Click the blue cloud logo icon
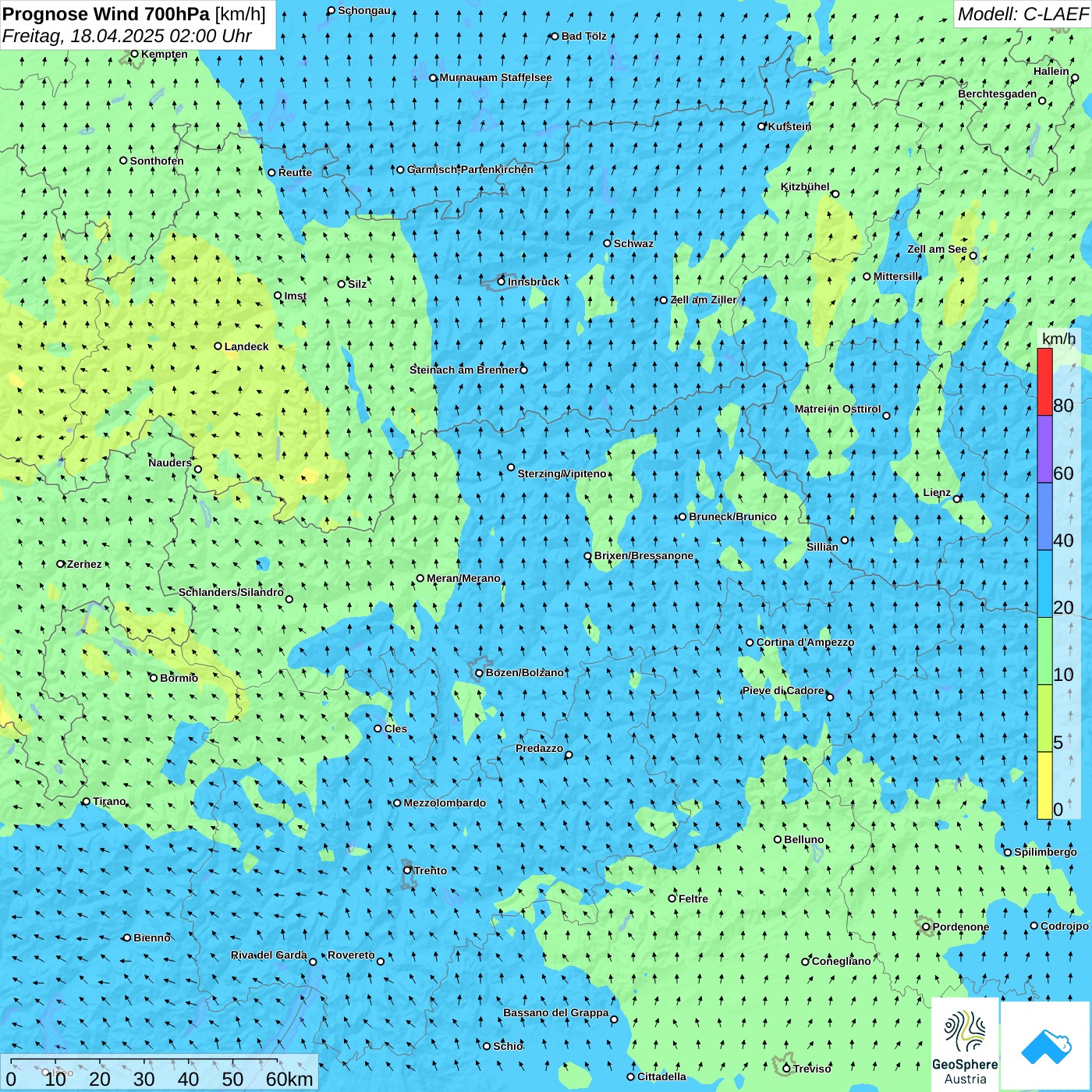 [1046, 1046]
